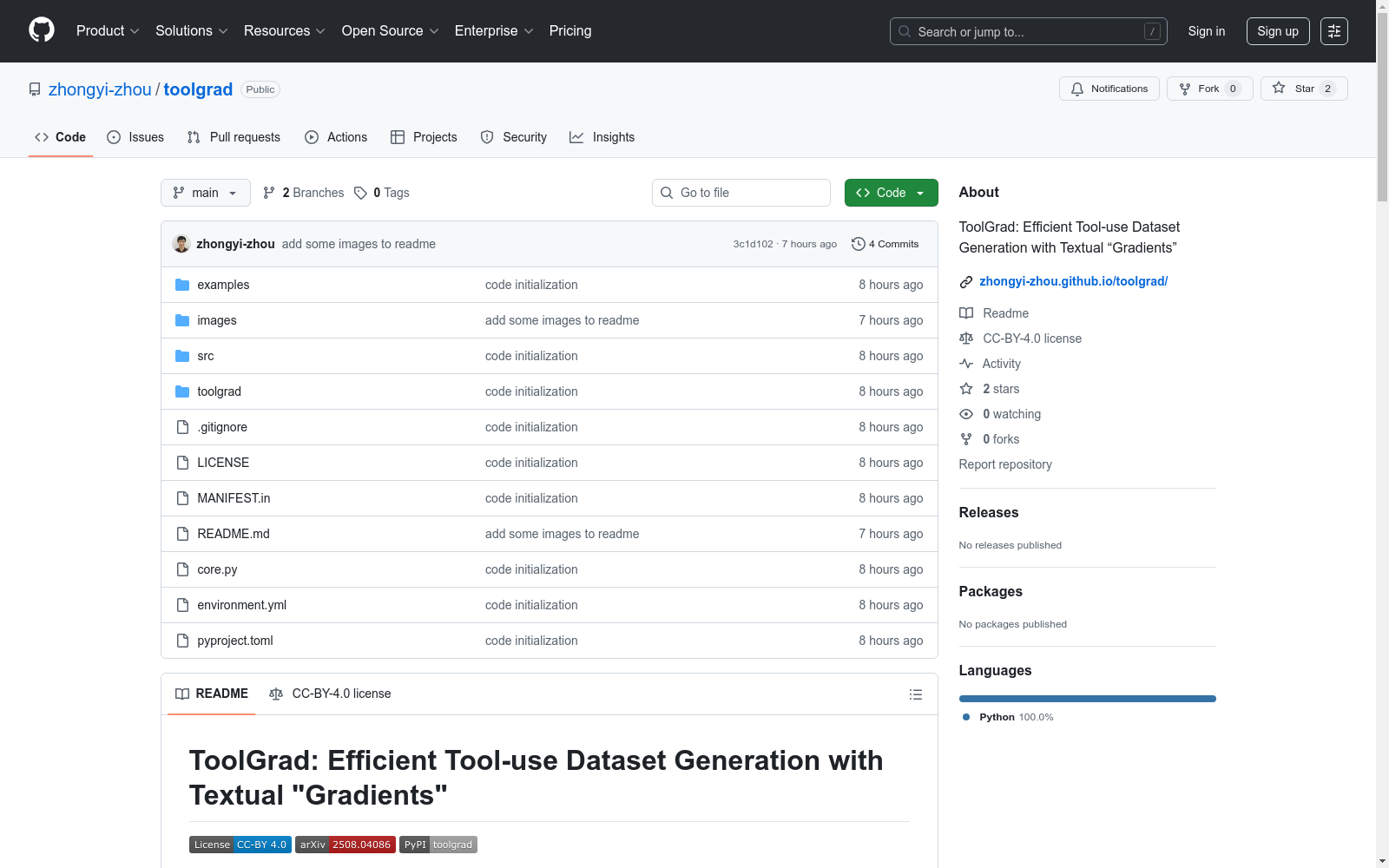Click the .gitignore file icon
Viewport: 1389px width, 868px height.
coord(182,427)
